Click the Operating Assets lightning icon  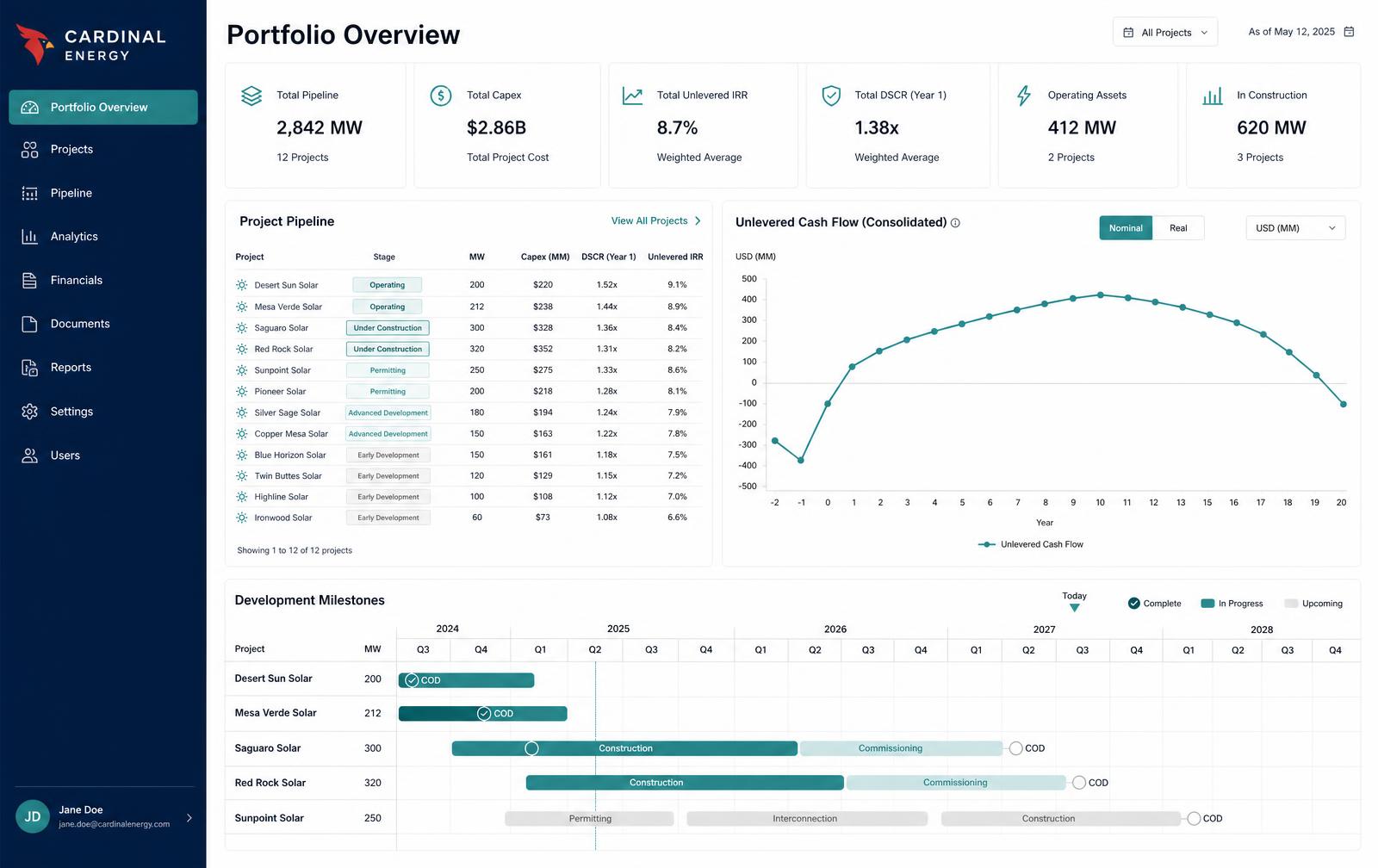pyautogui.click(x=1024, y=96)
